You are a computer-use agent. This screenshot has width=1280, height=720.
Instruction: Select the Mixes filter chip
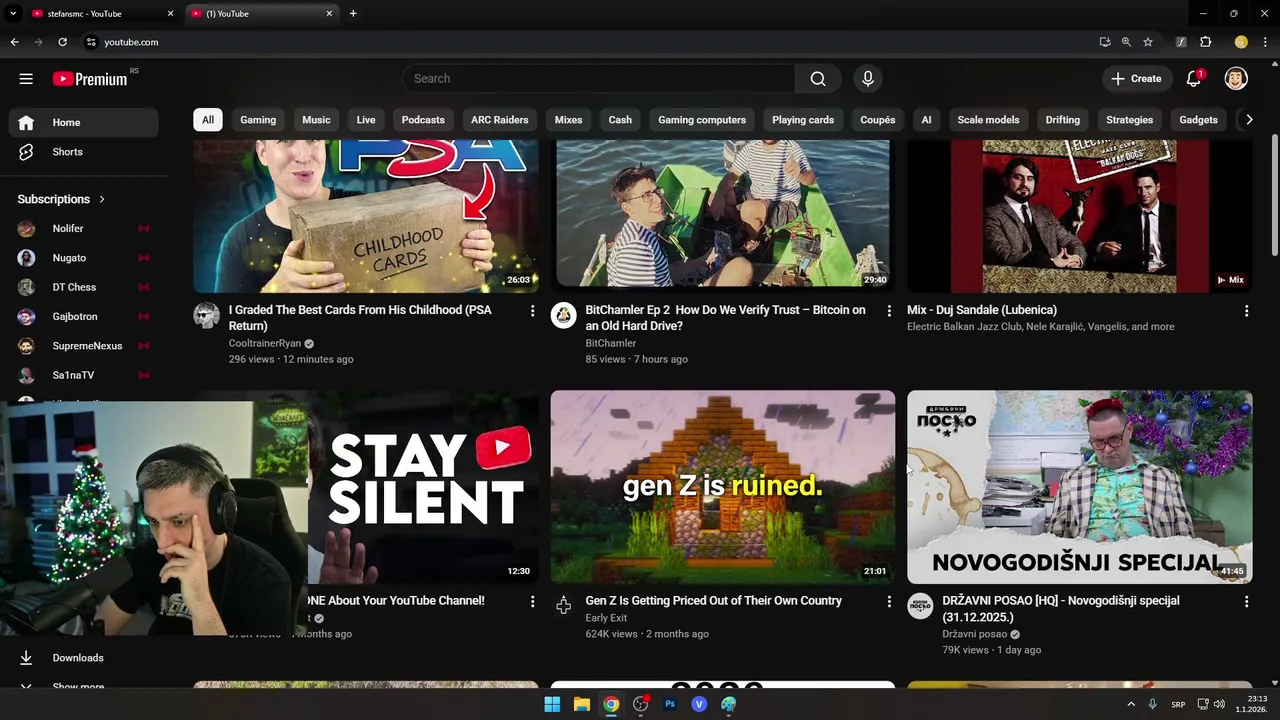(x=568, y=120)
